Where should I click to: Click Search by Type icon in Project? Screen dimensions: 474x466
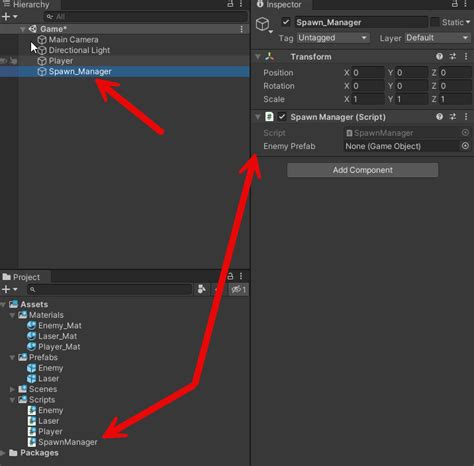click(202, 289)
